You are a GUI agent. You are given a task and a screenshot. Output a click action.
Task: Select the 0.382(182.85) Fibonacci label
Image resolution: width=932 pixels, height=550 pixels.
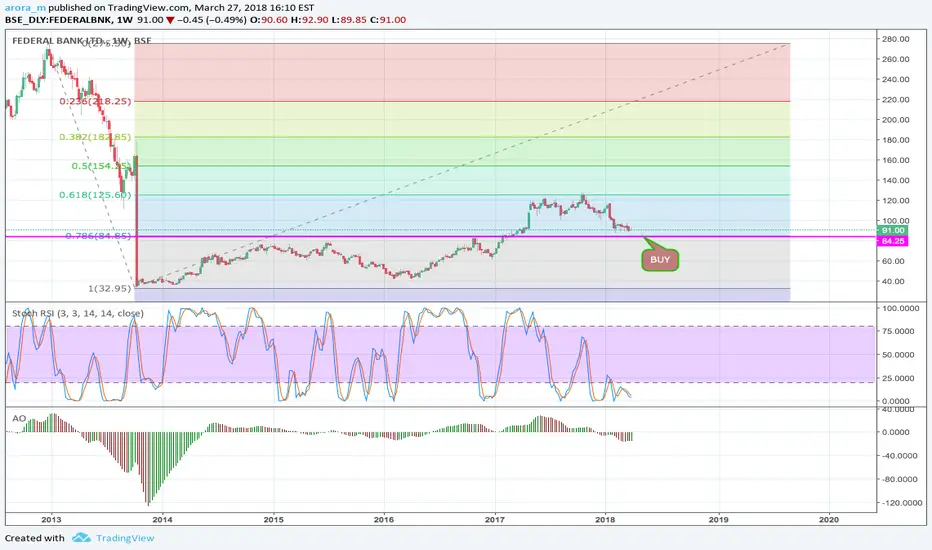tap(95, 137)
